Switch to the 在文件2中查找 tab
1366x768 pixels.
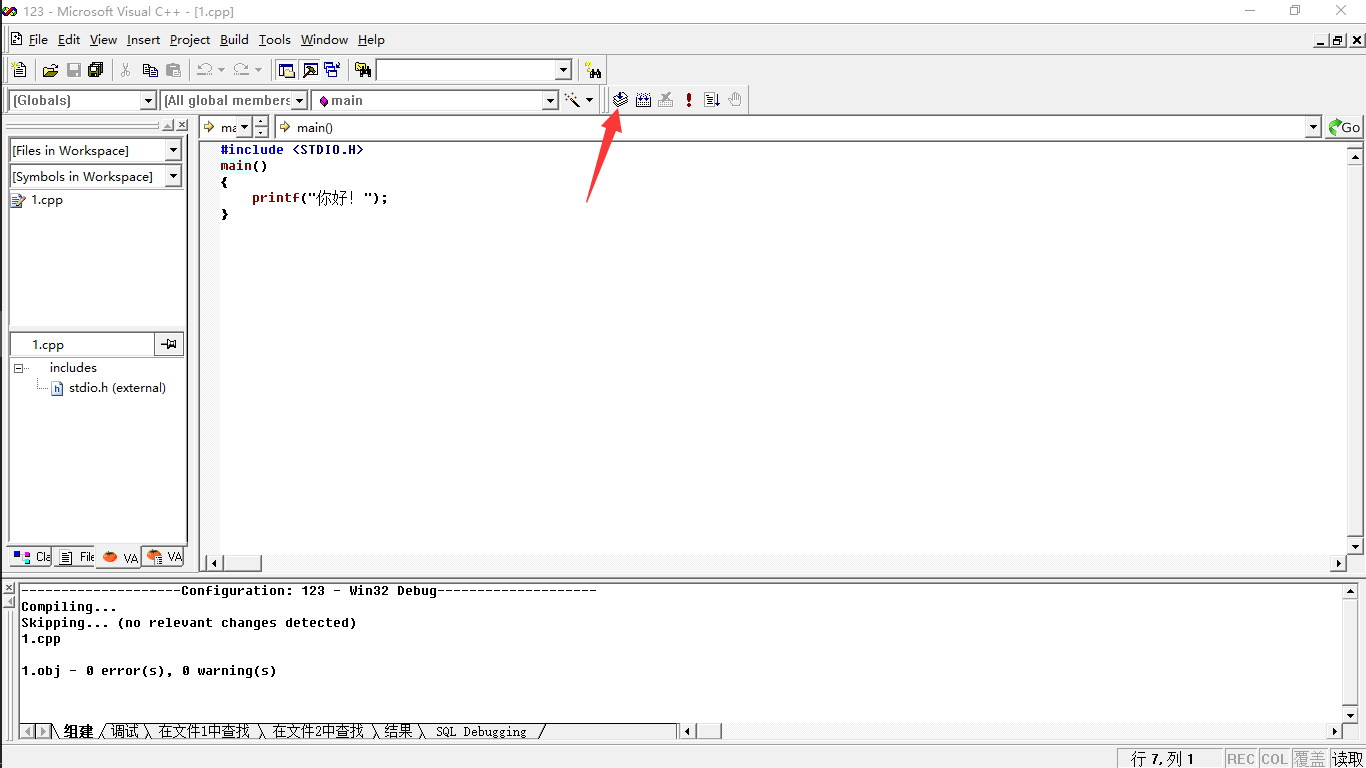[318, 732]
